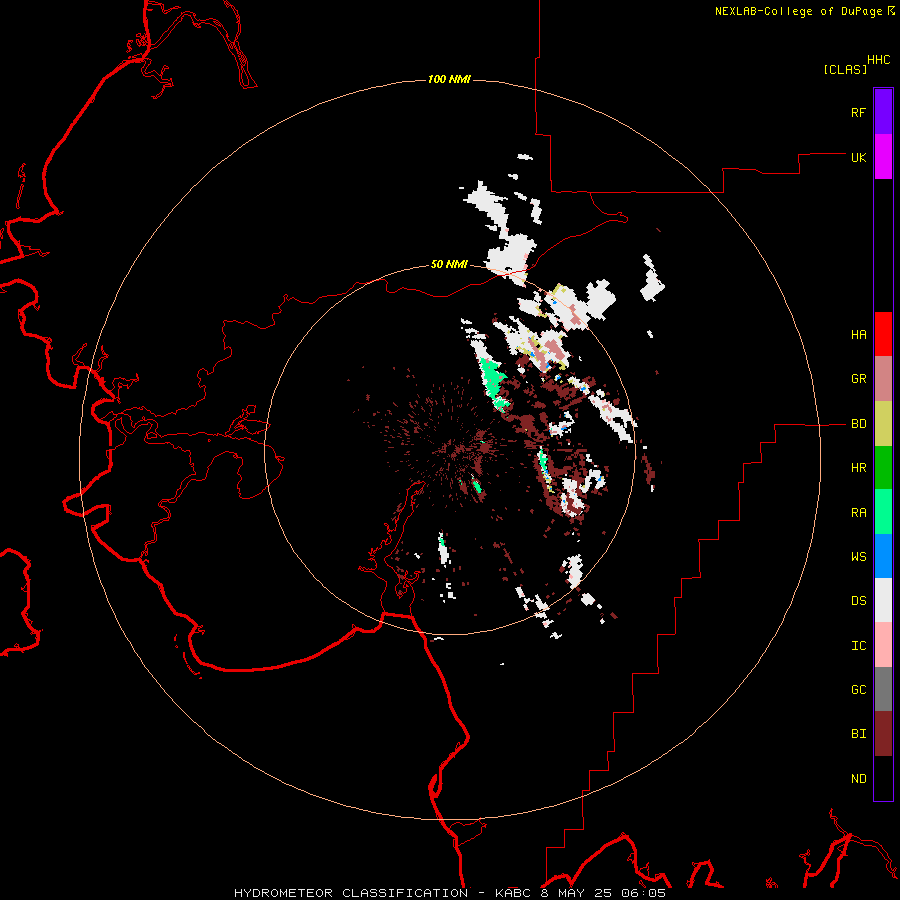Click the GC gray legend swatch
This screenshot has height=900, width=900.
click(883, 689)
